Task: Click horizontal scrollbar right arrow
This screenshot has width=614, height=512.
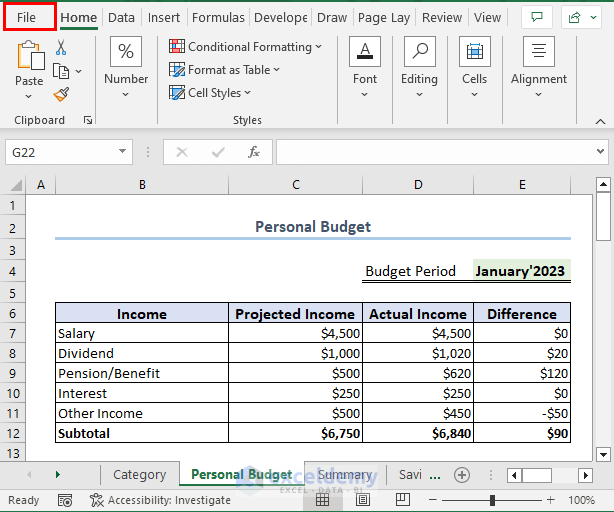Action: (x=585, y=475)
